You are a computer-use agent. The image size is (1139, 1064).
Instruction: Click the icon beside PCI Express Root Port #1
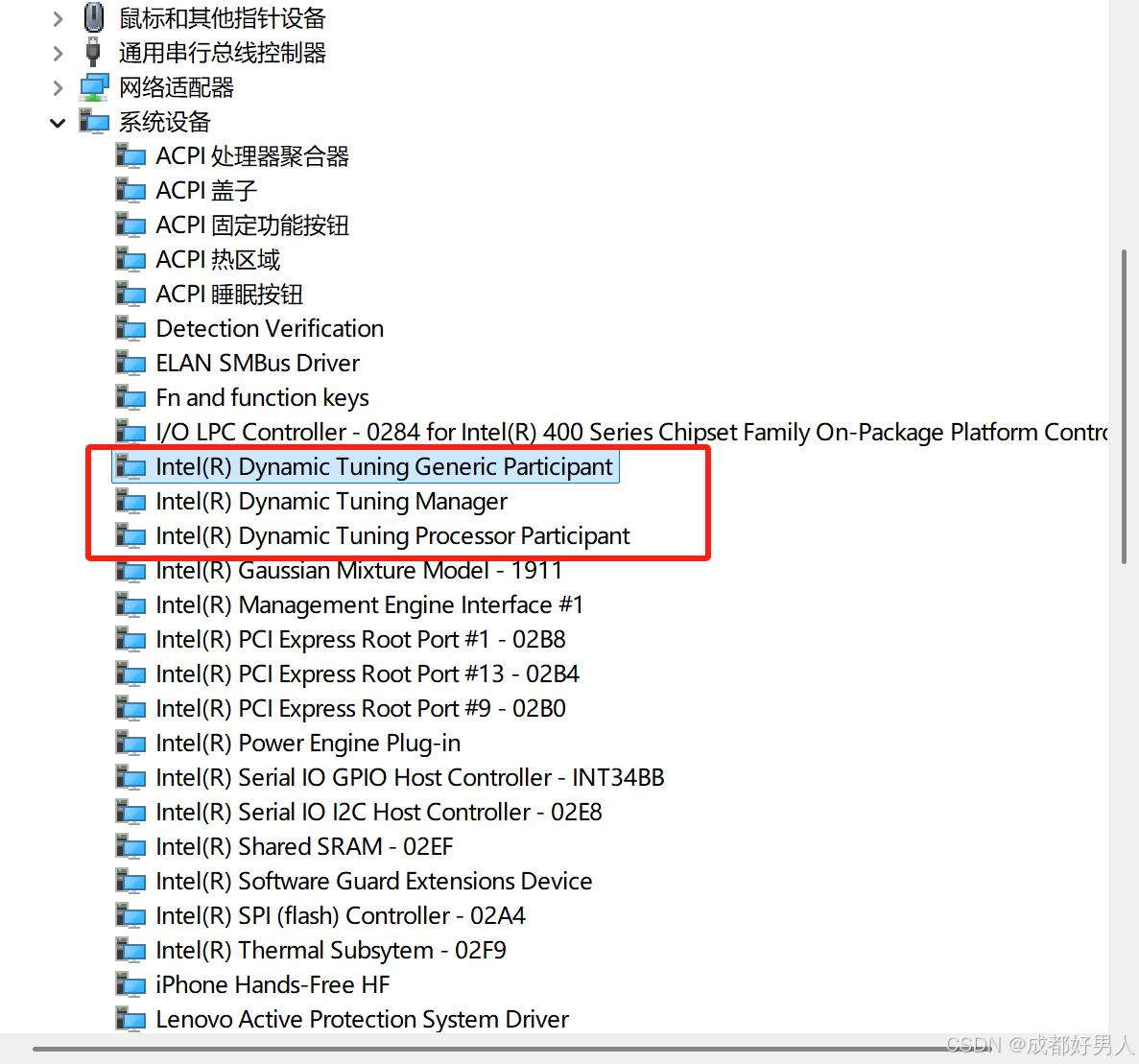(131, 639)
